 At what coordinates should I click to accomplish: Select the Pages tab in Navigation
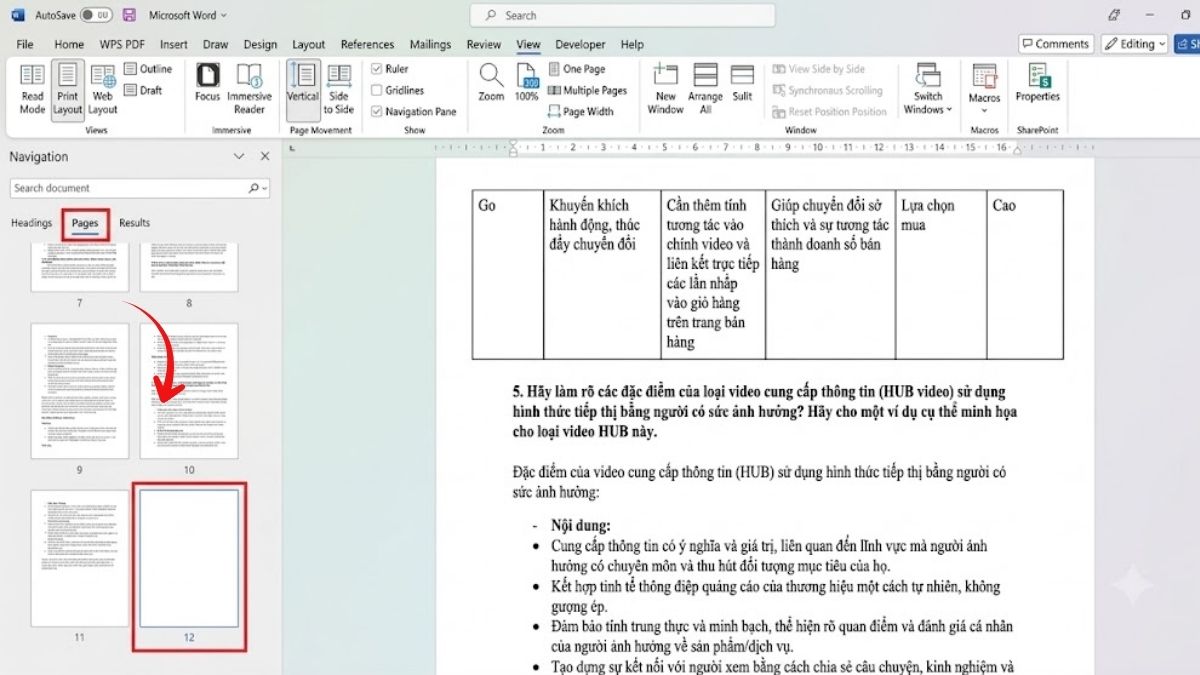tap(85, 223)
